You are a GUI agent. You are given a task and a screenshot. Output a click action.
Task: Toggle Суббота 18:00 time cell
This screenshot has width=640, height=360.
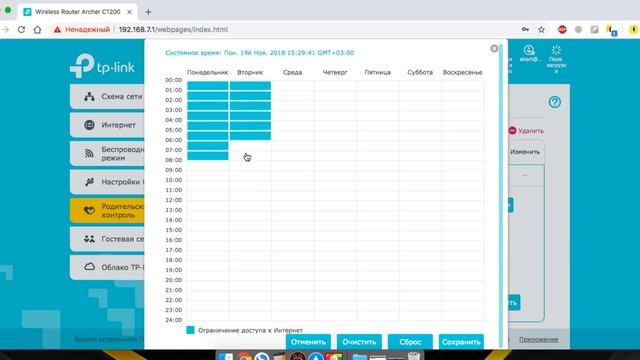tap(420, 266)
